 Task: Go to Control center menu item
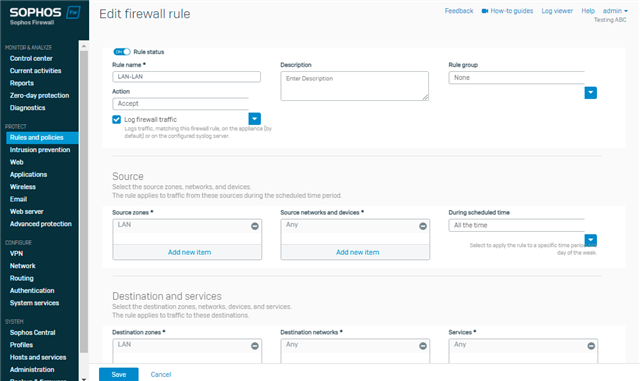click(31, 58)
